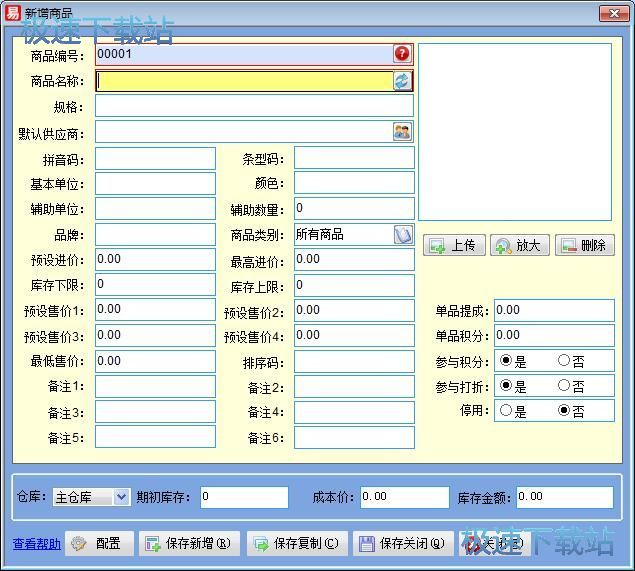Open supplier picker icon in 默认供应商 field
635x571 pixels.
tap(402, 132)
